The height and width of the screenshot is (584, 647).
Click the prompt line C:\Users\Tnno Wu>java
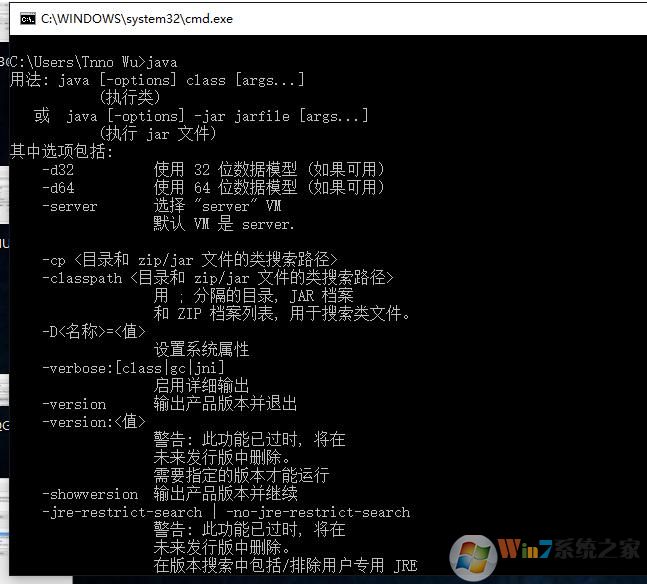[x=94, y=62]
